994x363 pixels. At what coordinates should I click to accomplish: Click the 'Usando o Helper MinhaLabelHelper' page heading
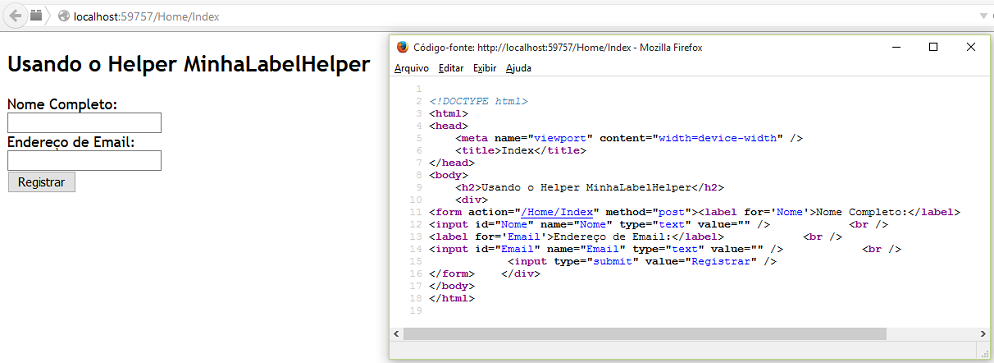pos(188,65)
